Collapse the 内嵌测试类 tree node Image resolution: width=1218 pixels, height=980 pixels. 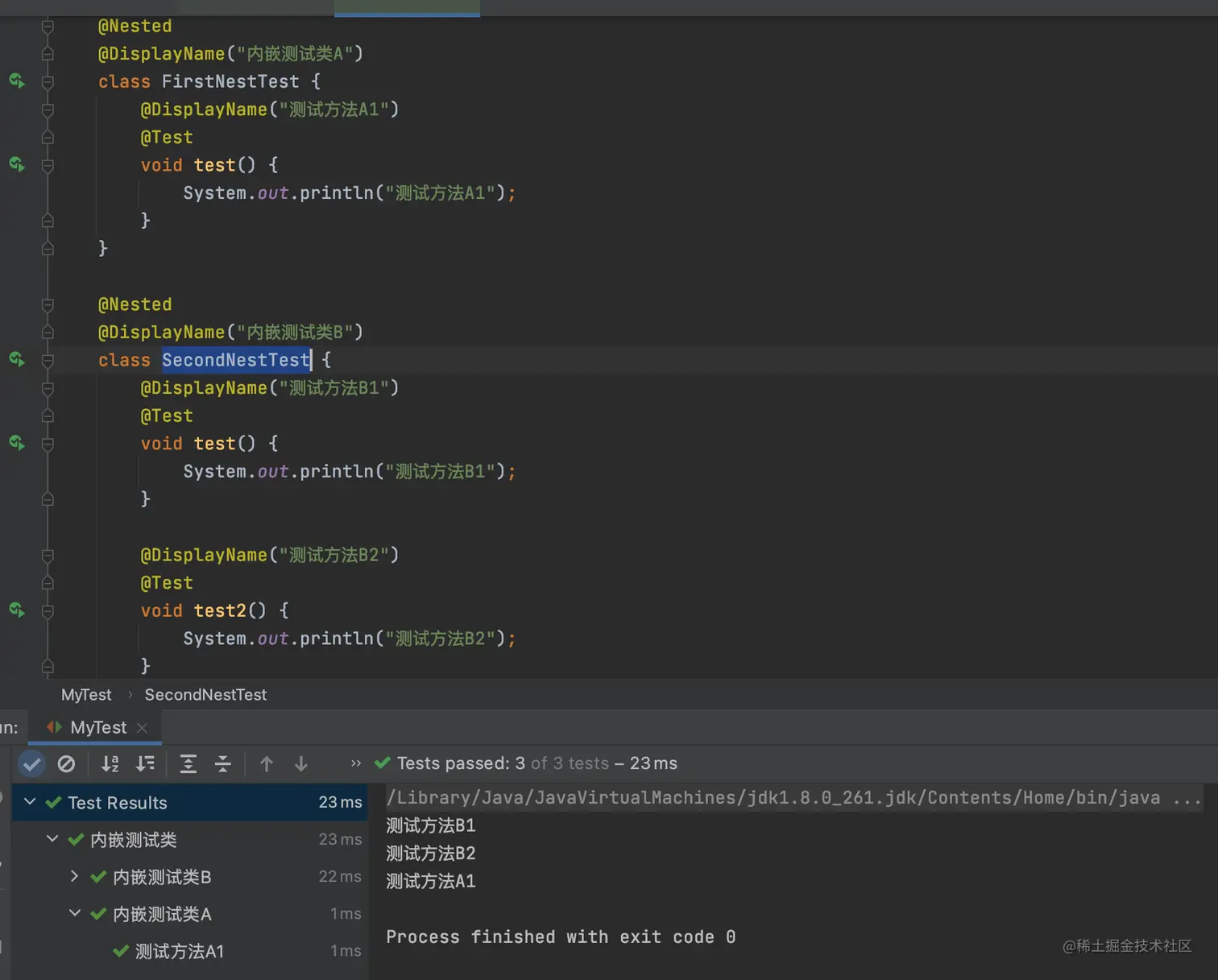[x=52, y=839]
